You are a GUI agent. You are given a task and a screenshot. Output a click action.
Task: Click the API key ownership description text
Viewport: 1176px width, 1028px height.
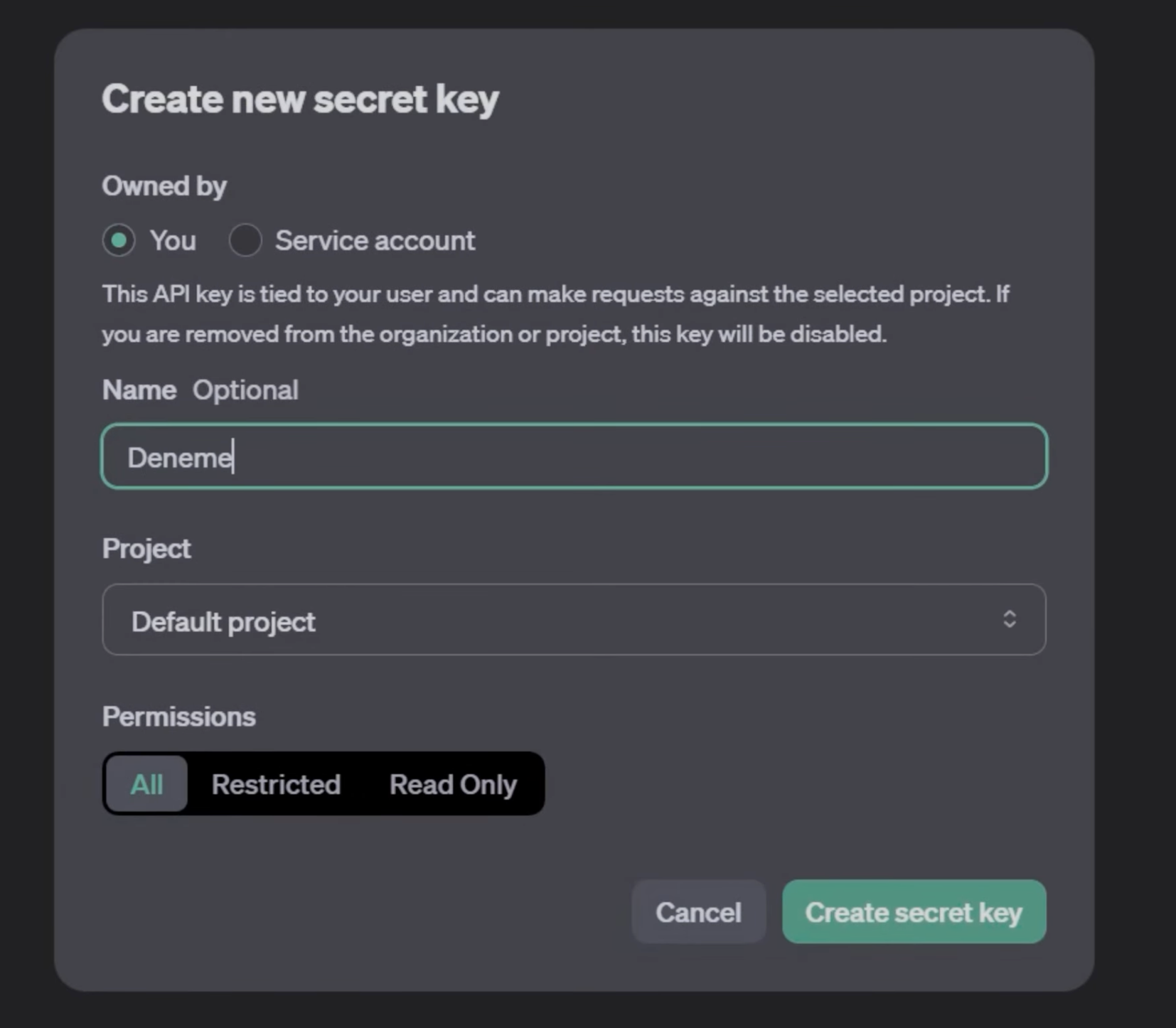click(557, 313)
